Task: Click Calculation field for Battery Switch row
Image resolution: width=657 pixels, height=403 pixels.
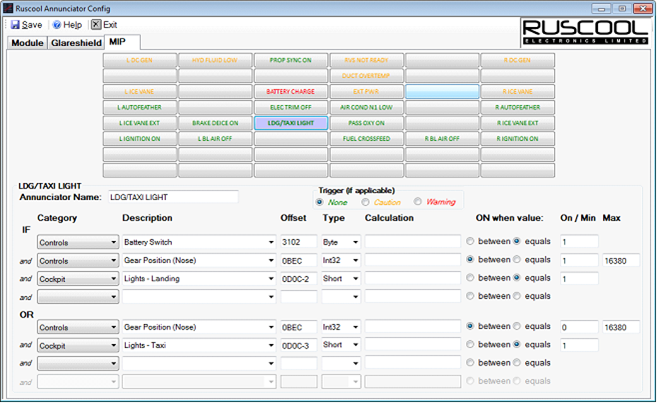Action: pos(412,242)
